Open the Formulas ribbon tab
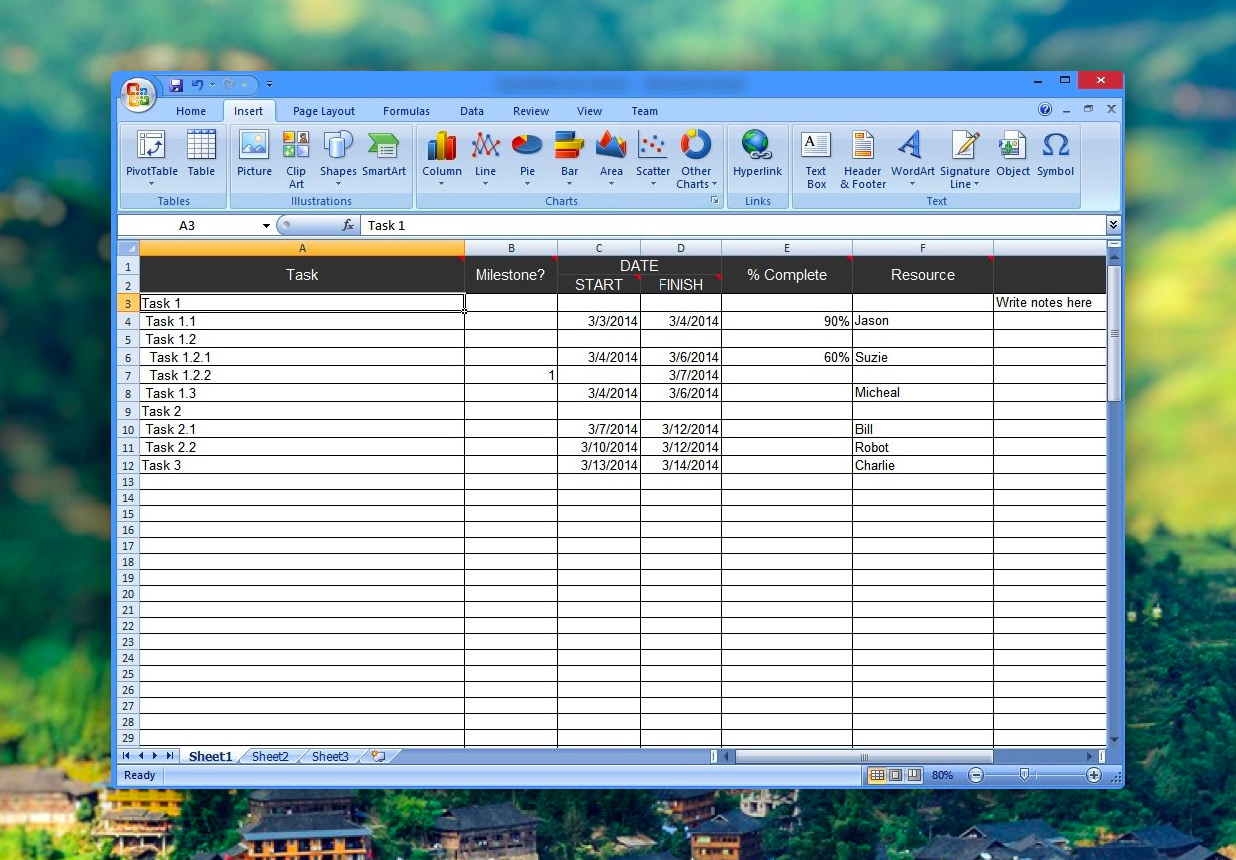Viewport: 1236px width, 860px height. click(x=406, y=111)
